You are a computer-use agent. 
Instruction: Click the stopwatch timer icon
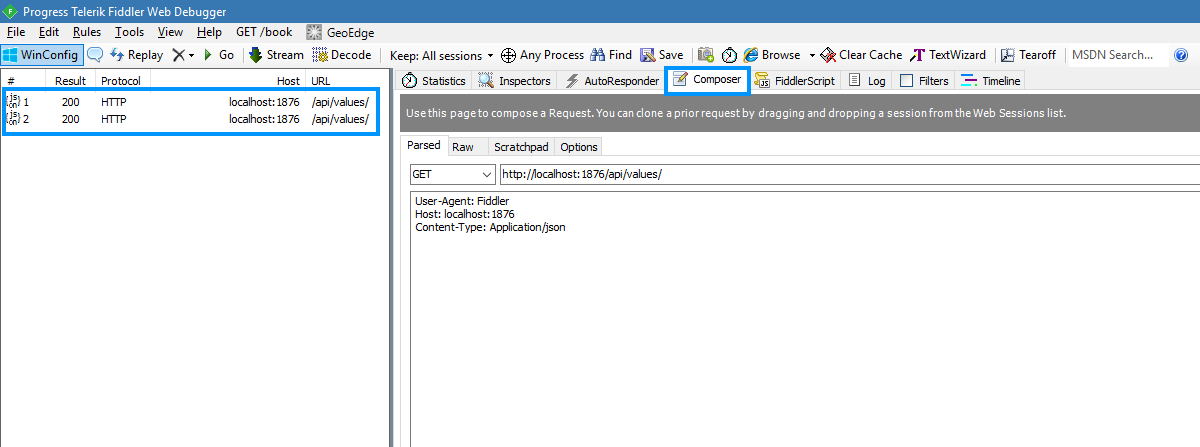tap(729, 55)
